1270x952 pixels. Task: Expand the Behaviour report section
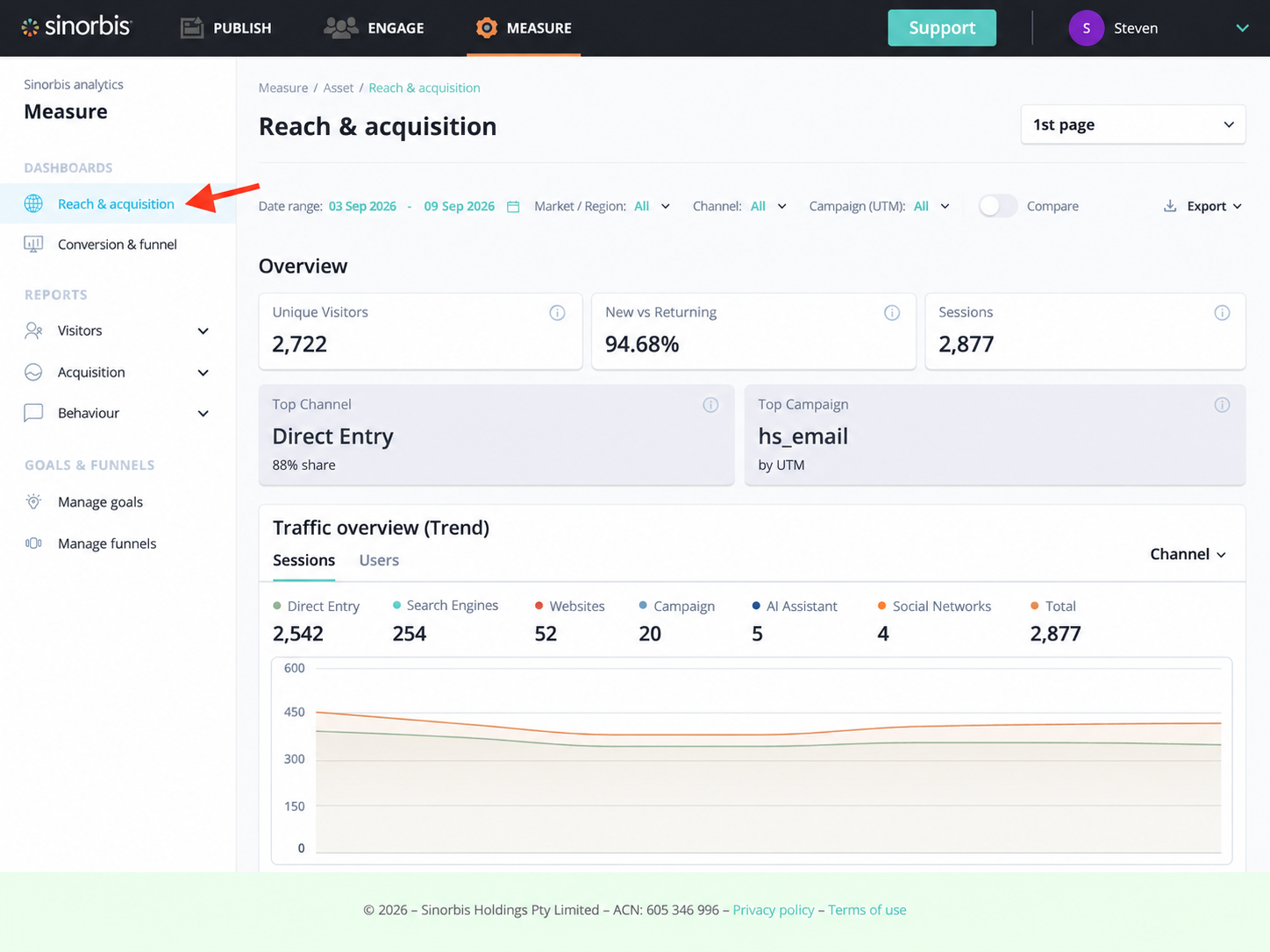(203, 414)
